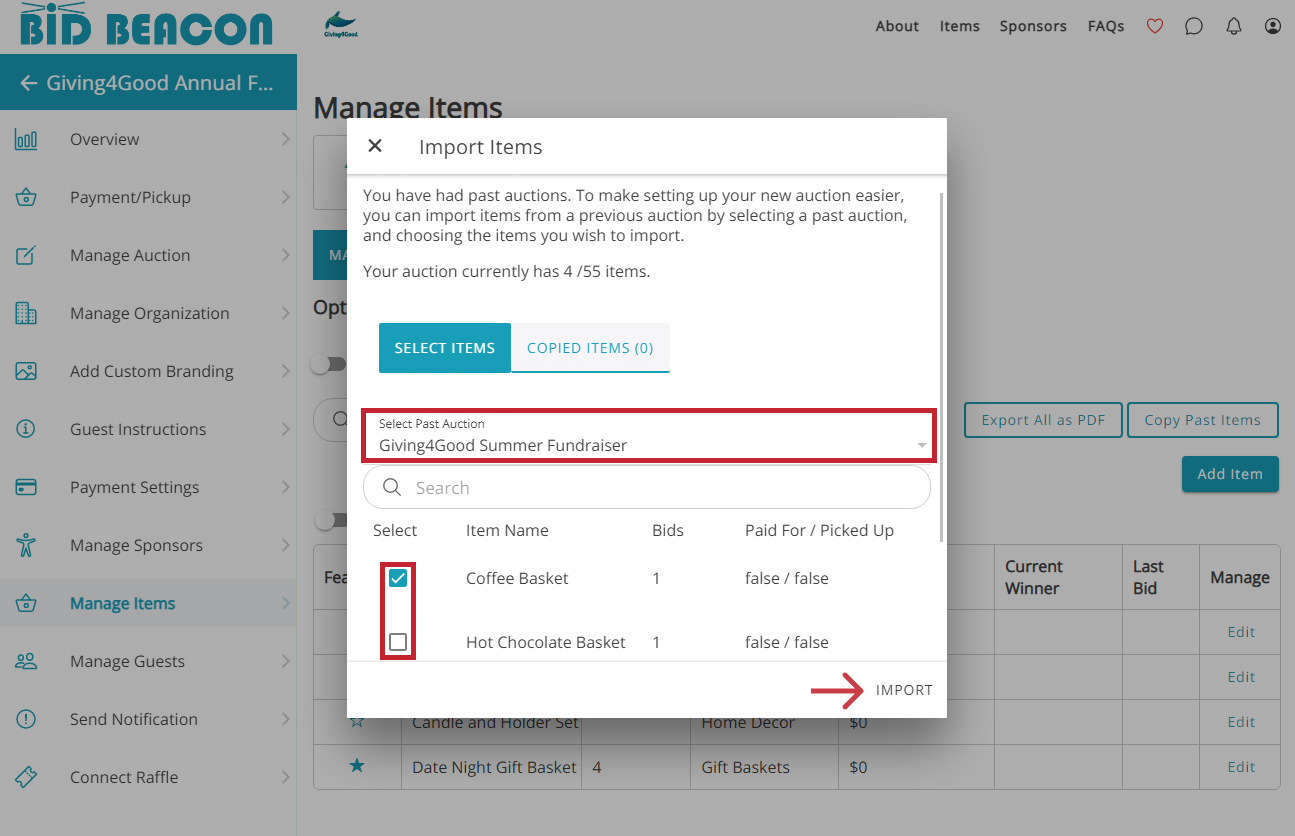This screenshot has height=836, width=1295.
Task: Uncheck the Coffee Basket checkbox
Action: pyautogui.click(x=398, y=578)
